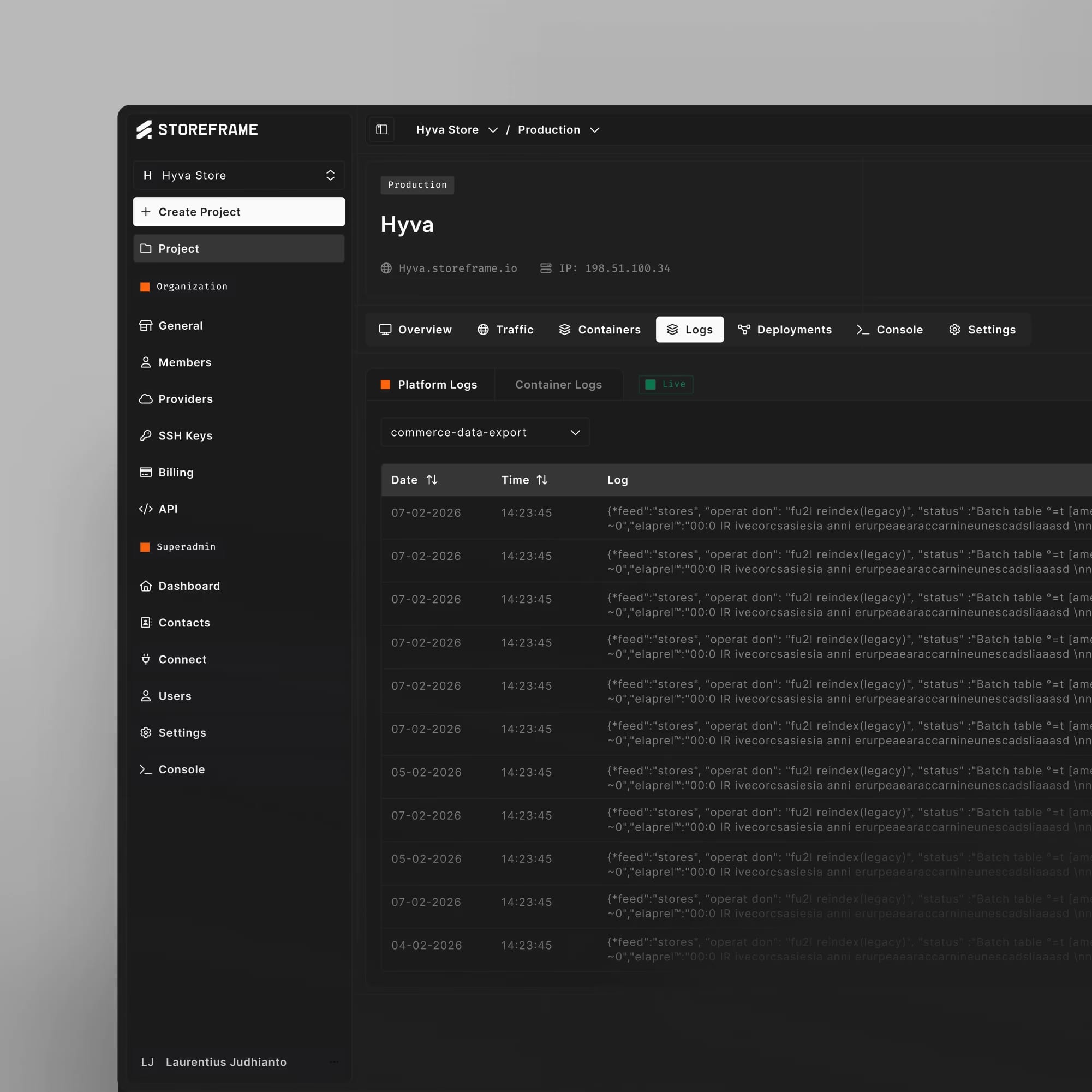Switch to the Deployments tab
Viewport: 1092px width, 1092px height.
click(x=785, y=330)
